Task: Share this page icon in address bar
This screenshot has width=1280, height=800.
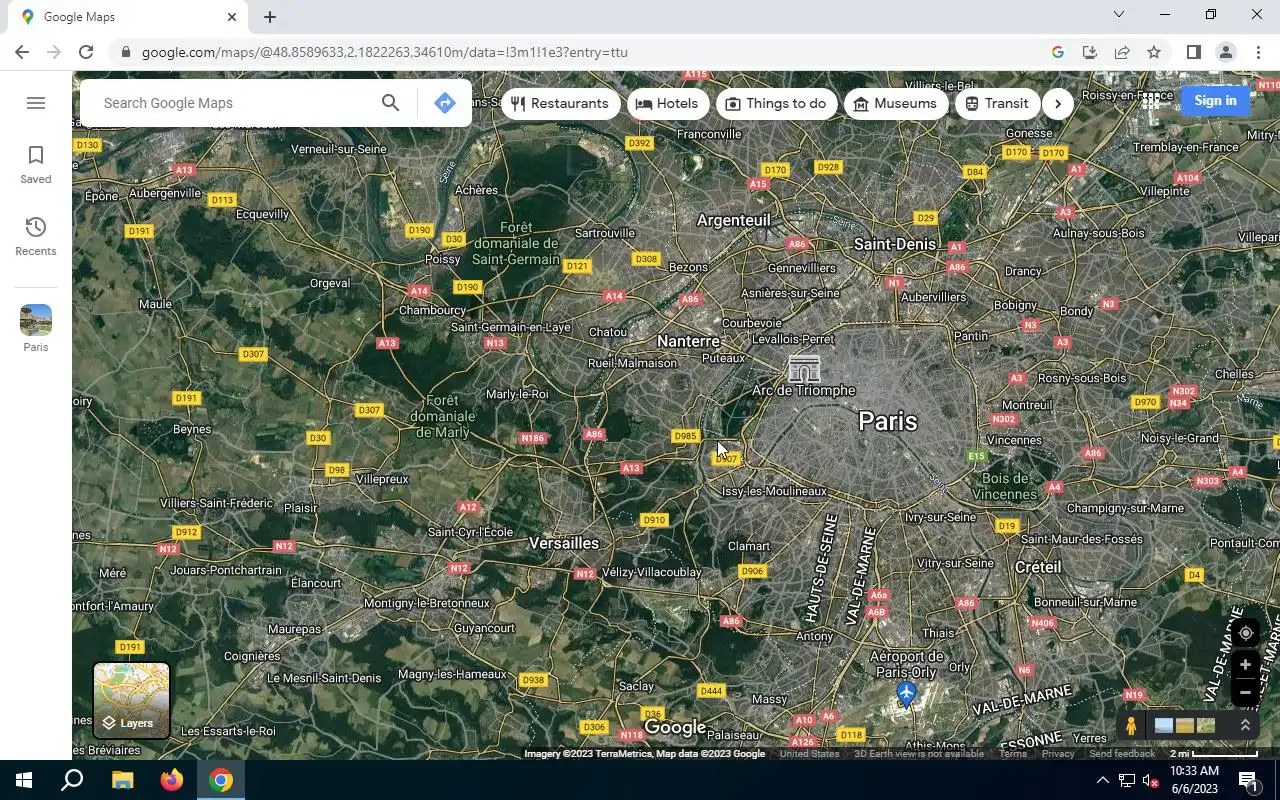Action: [1122, 52]
